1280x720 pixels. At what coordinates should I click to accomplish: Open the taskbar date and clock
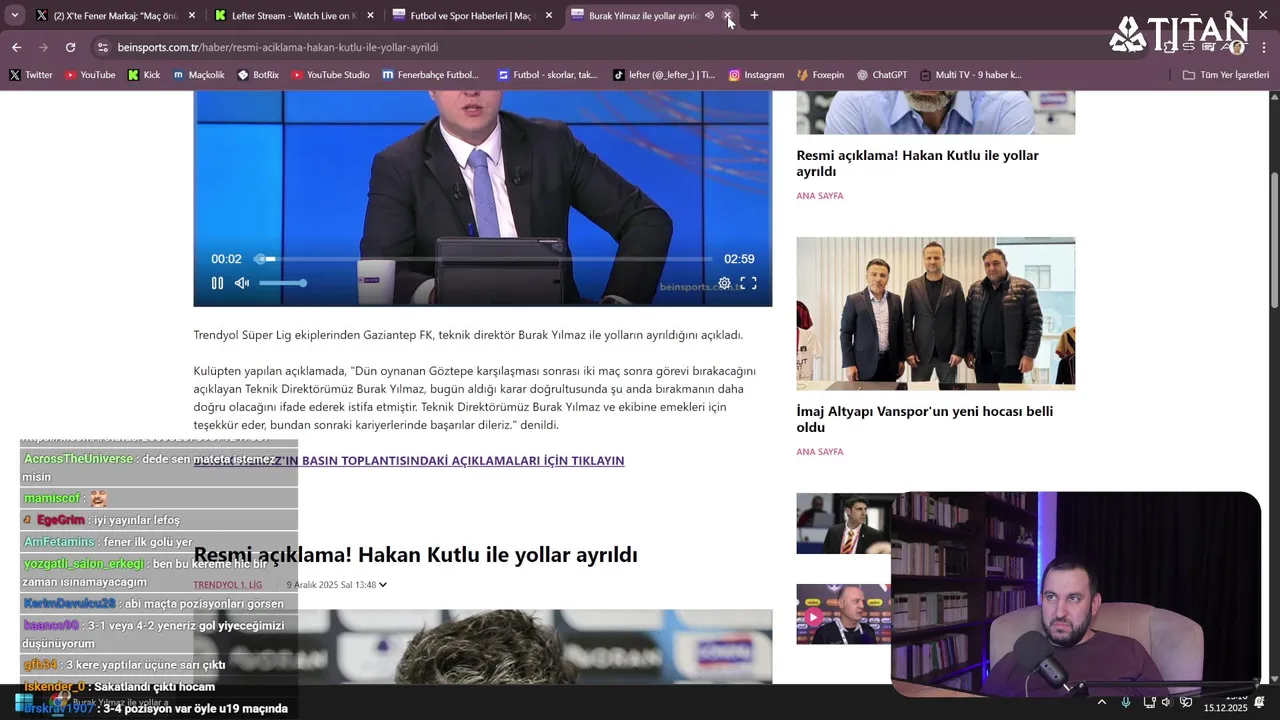1225,703
